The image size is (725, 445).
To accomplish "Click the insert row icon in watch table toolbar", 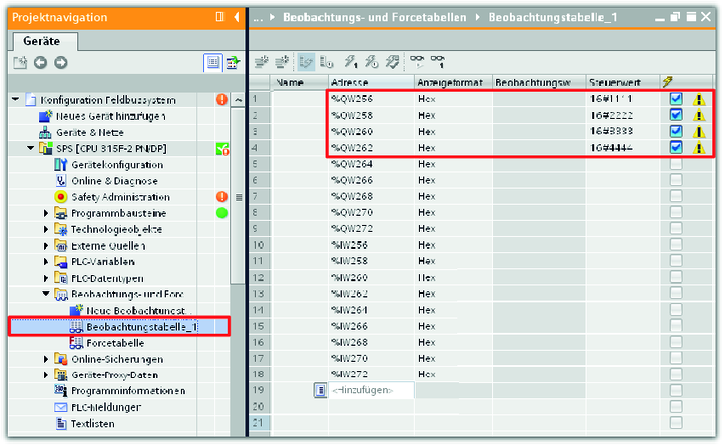I will (264, 62).
